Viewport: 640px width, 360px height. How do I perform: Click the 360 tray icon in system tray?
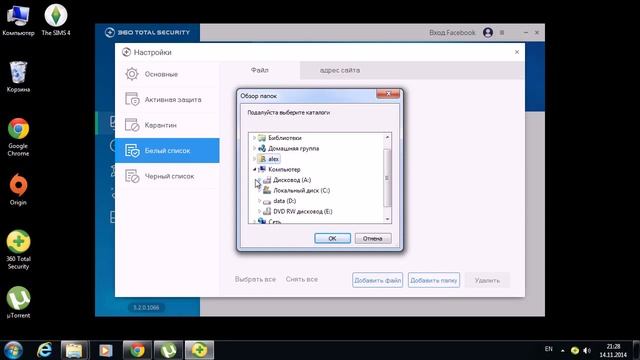(x=575, y=350)
